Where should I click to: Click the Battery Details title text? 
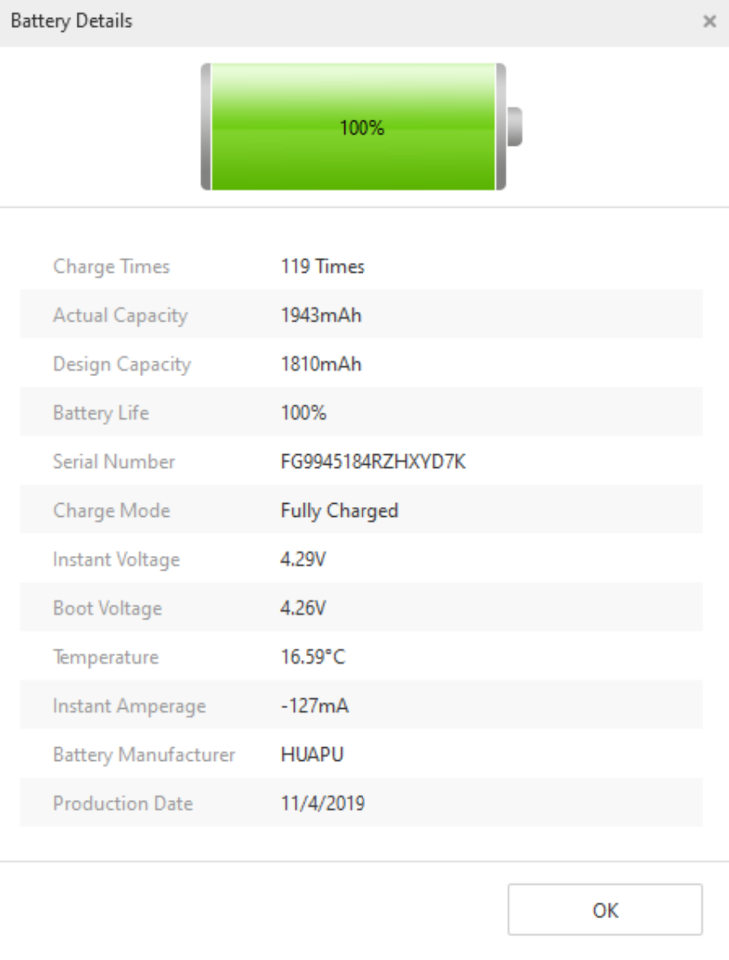pyautogui.click(x=71, y=21)
